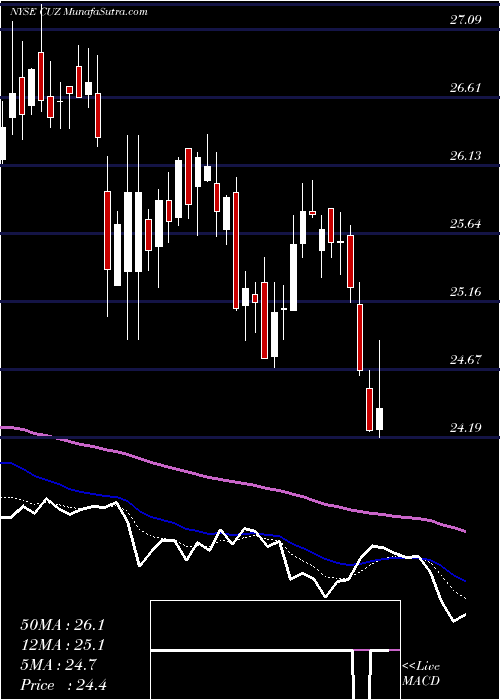Click the last white candlestick near 24.19
The height and width of the screenshot is (700, 500).
(379, 418)
